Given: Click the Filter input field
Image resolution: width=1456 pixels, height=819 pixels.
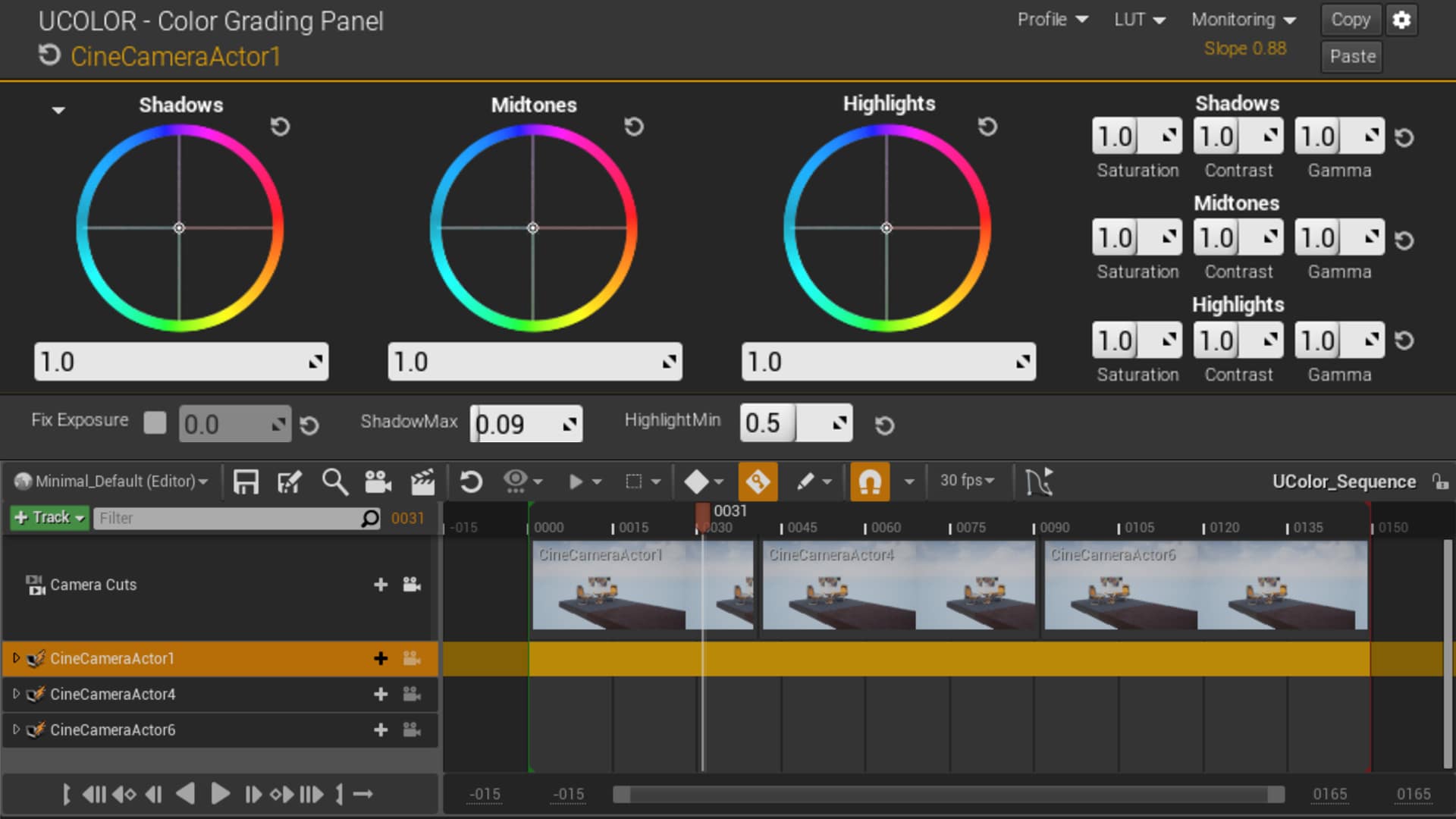Looking at the screenshot, I should 227,518.
